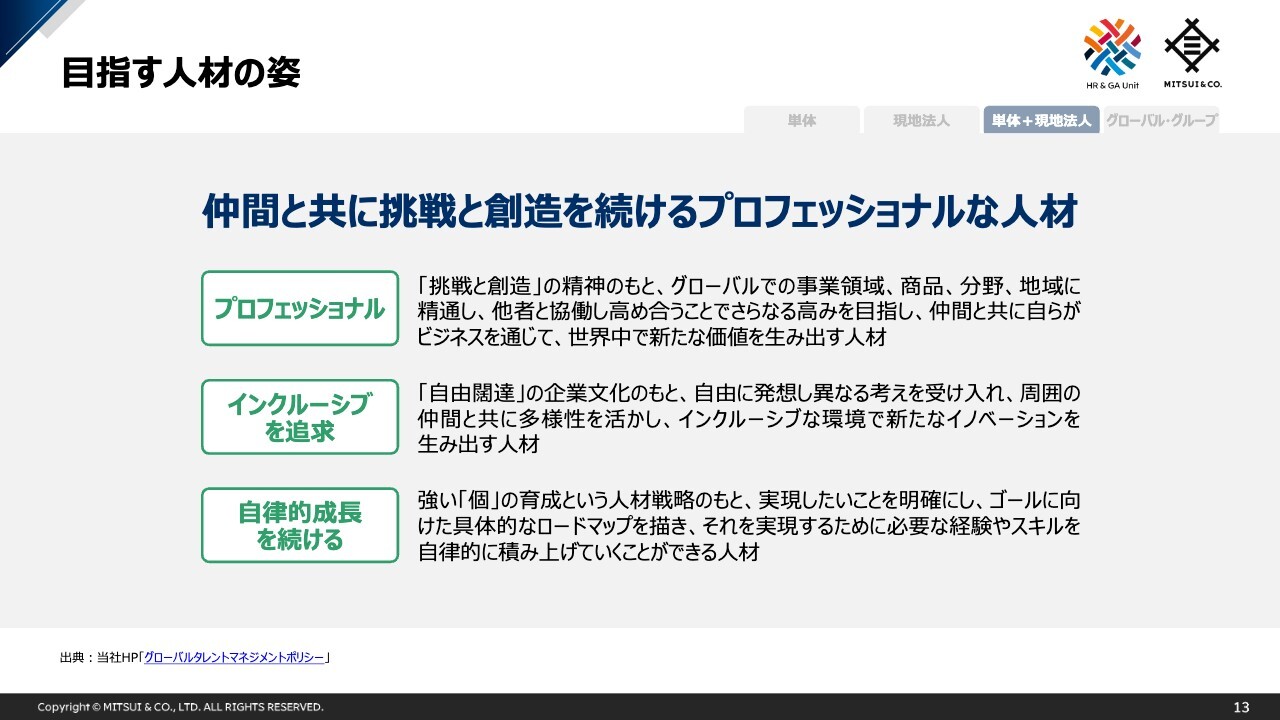Open the グローバルタレントマネジメントポリシー link
Viewport: 1280px width, 720px height.
click(234, 658)
